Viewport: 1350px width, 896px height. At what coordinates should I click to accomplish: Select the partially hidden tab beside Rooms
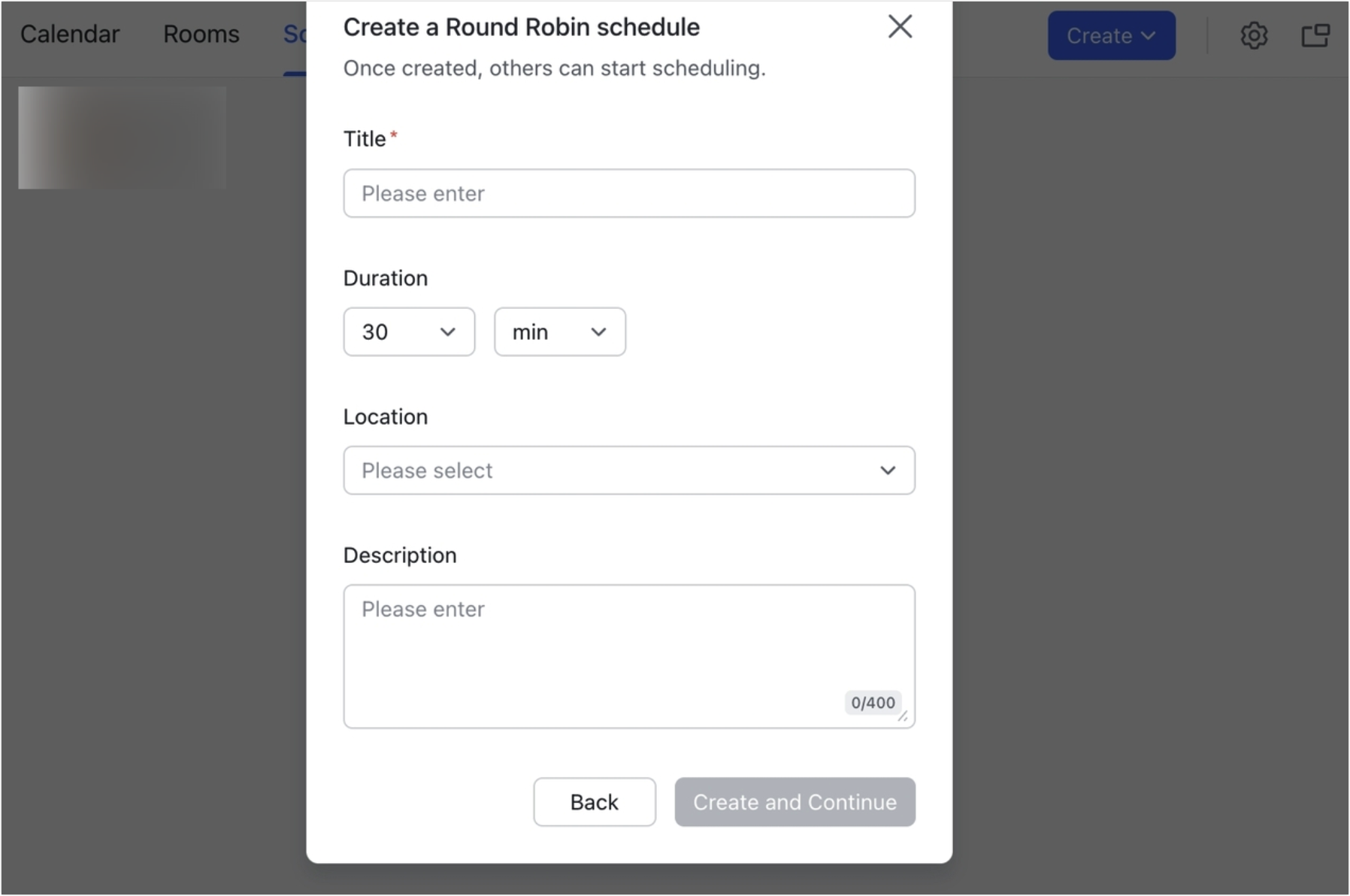point(295,35)
